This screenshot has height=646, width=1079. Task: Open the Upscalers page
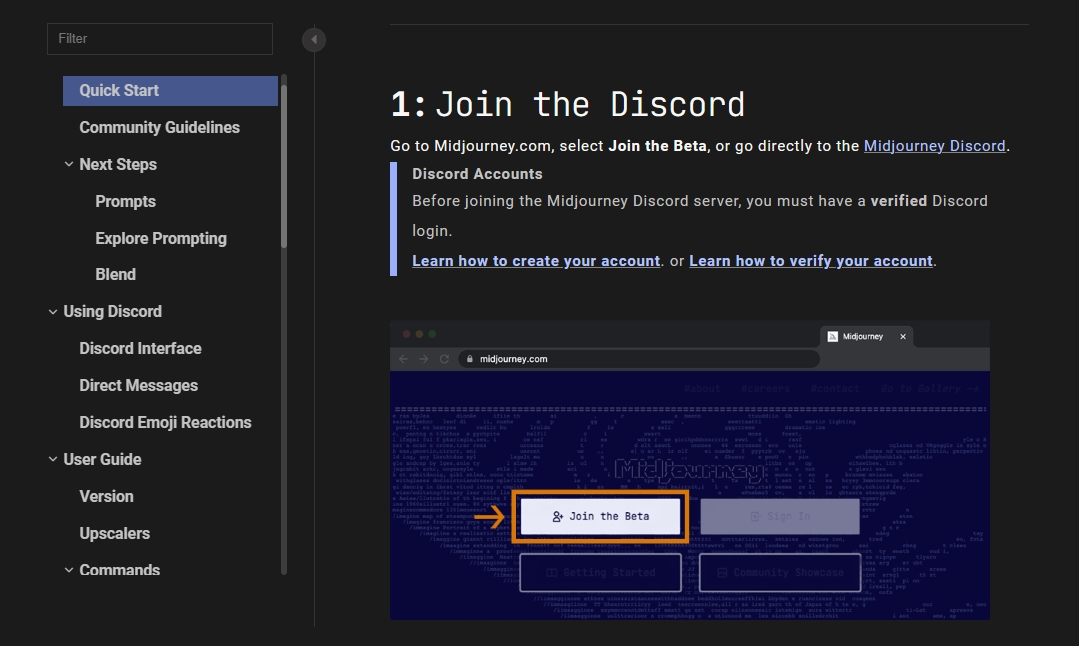[x=114, y=533]
